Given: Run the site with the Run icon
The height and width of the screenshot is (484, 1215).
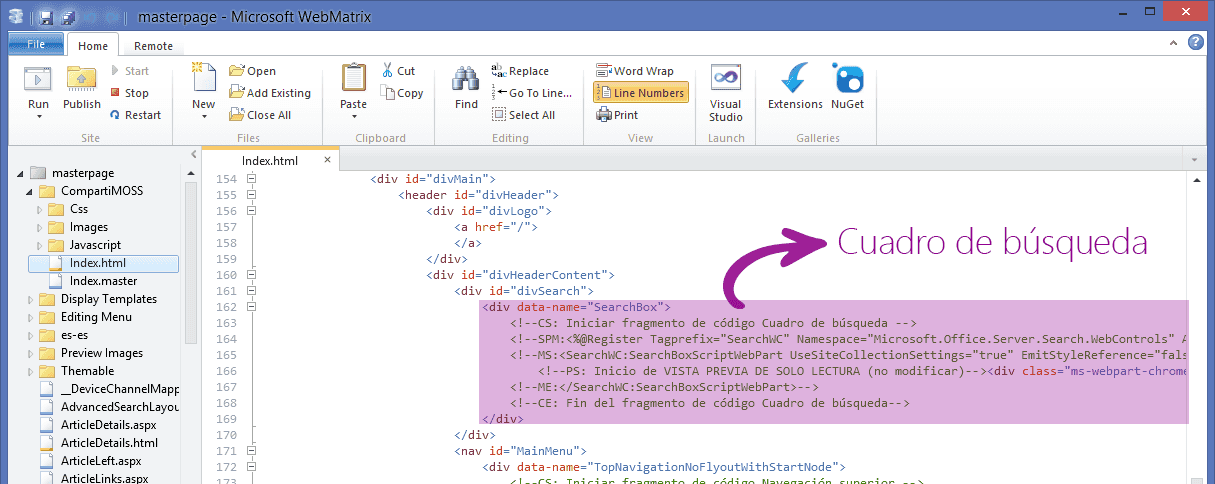Looking at the screenshot, I should 38,80.
